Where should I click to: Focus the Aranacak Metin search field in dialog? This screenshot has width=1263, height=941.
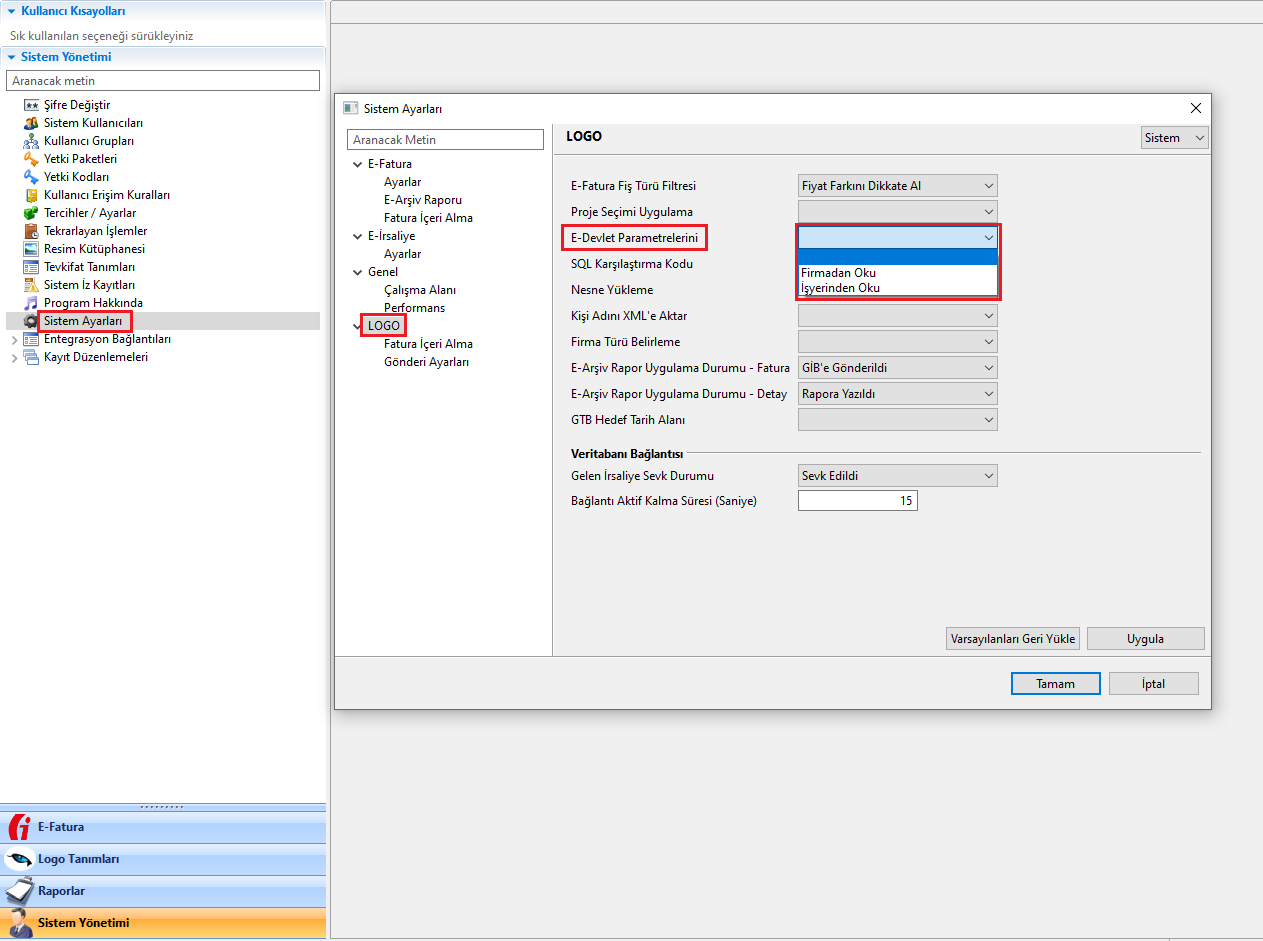click(x=445, y=140)
